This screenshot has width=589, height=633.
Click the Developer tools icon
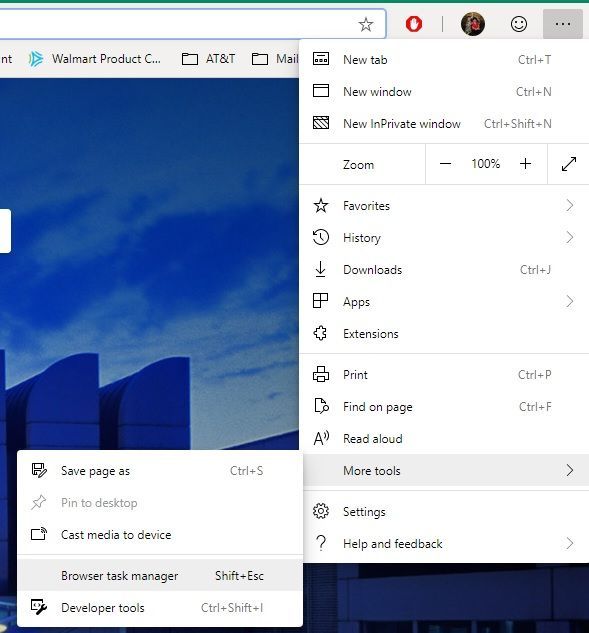click(39, 607)
